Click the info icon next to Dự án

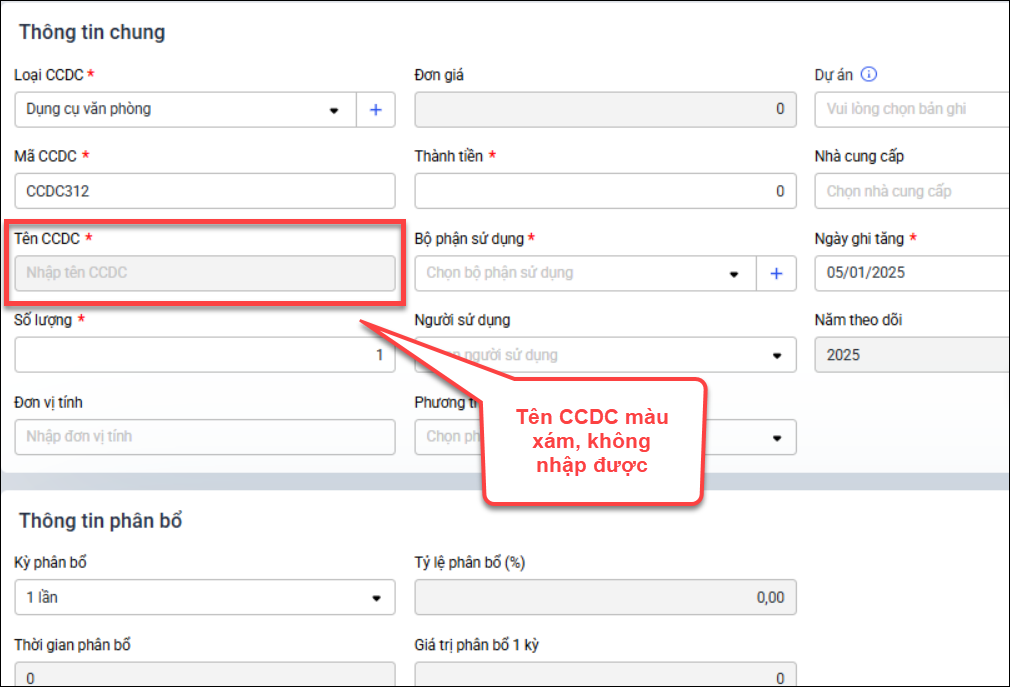[x=869, y=74]
